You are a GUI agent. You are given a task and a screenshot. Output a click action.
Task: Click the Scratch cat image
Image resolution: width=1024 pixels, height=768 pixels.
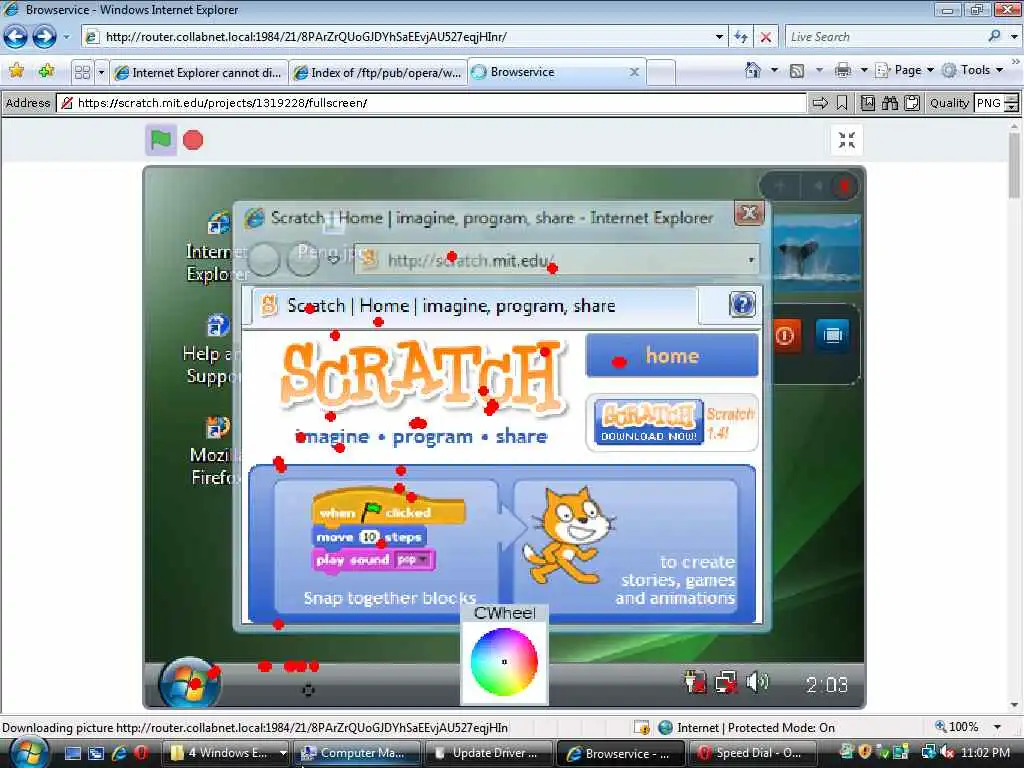tap(568, 536)
